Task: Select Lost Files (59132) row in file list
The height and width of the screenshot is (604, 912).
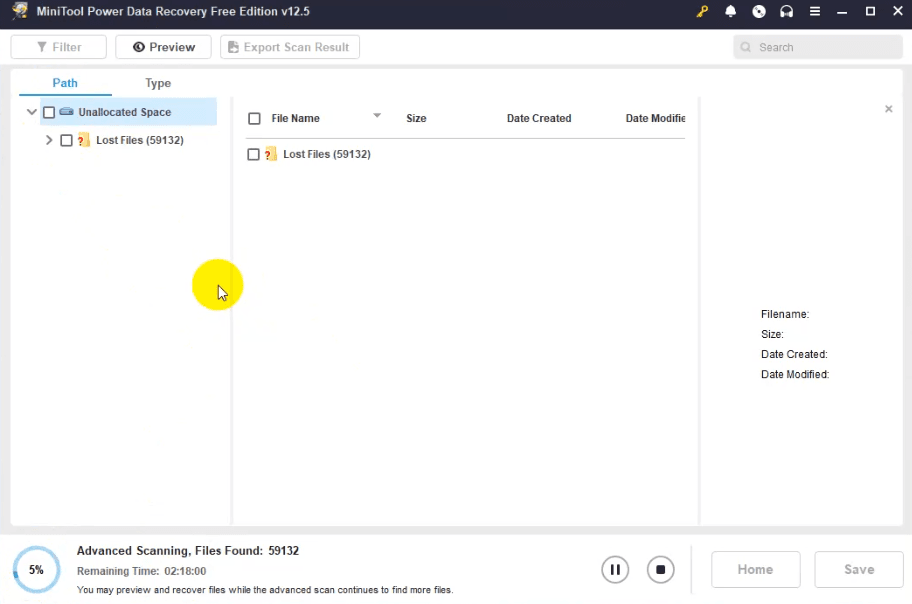Action: (x=465, y=154)
